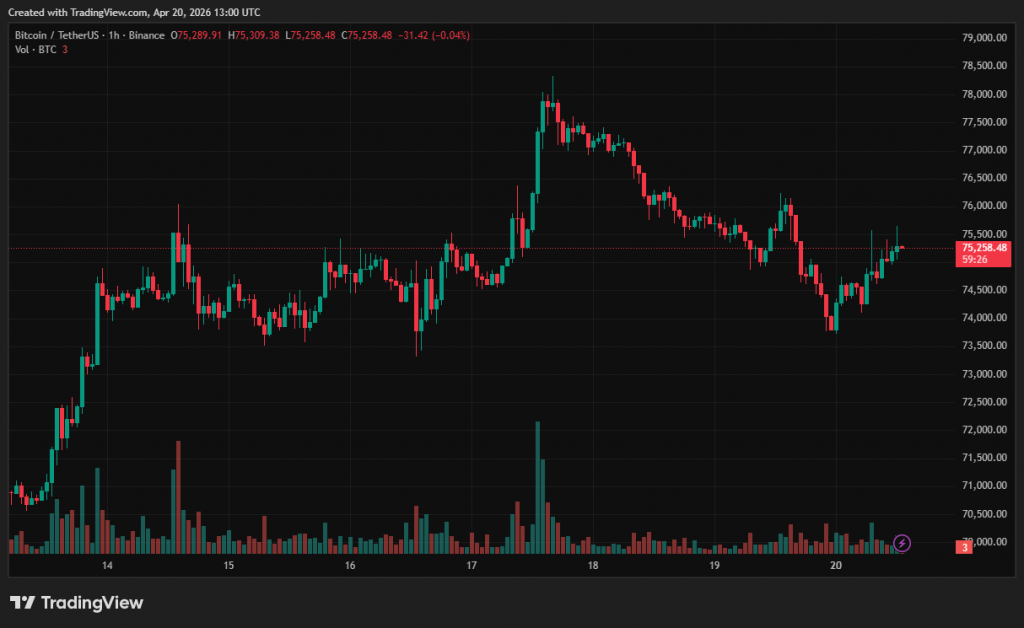Click the 73,500.00 price axis label
Screen dimensions: 1024x628
pos(983,346)
